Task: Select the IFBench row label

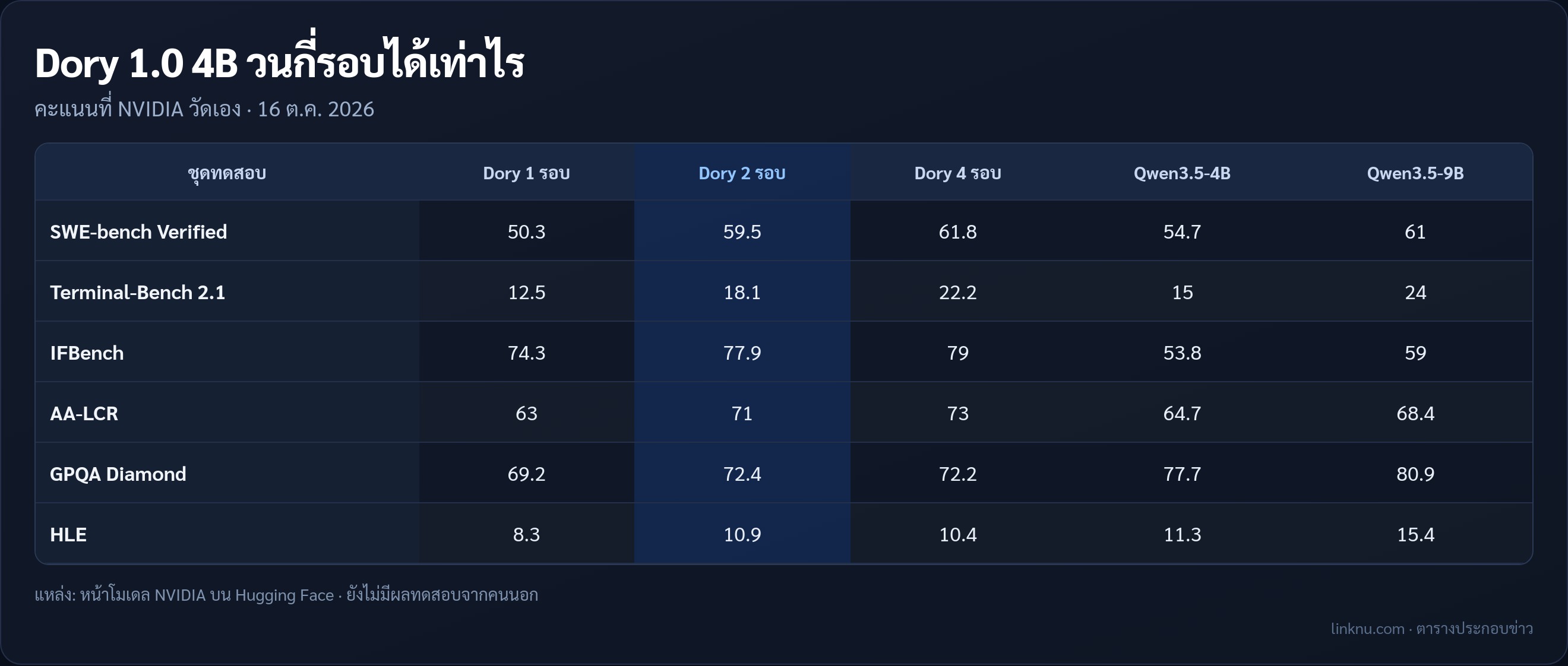Action: point(87,353)
